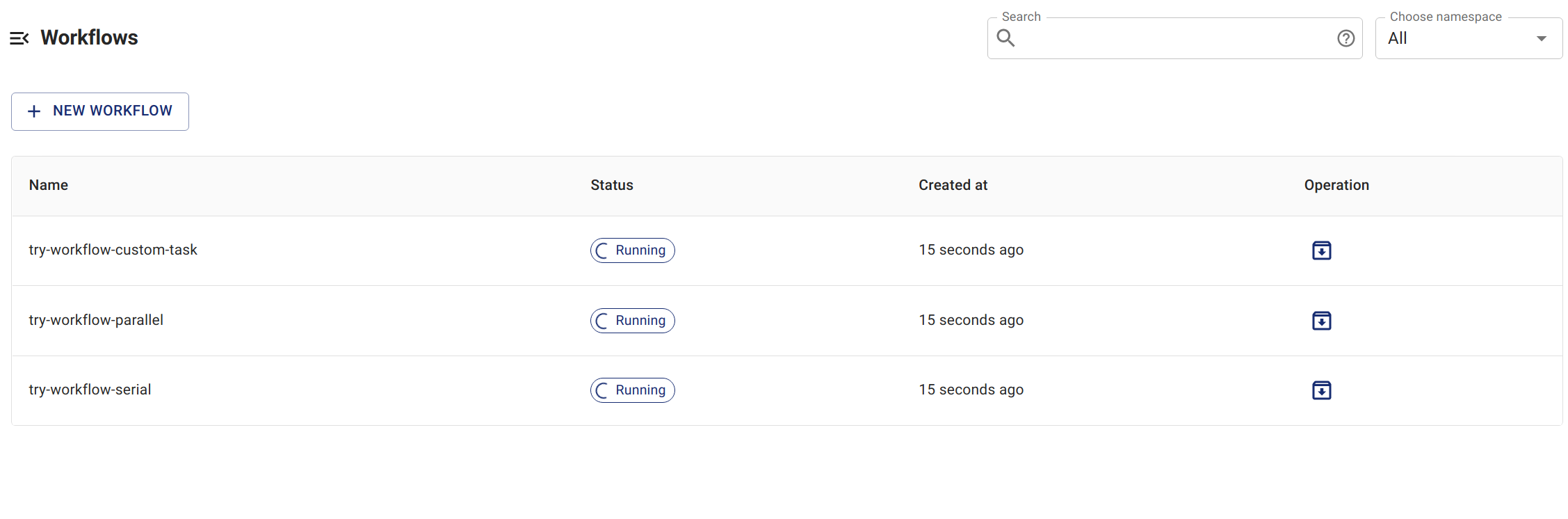This screenshot has width=1568, height=519.
Task: Click the Operation column header
Action: 1336,185
